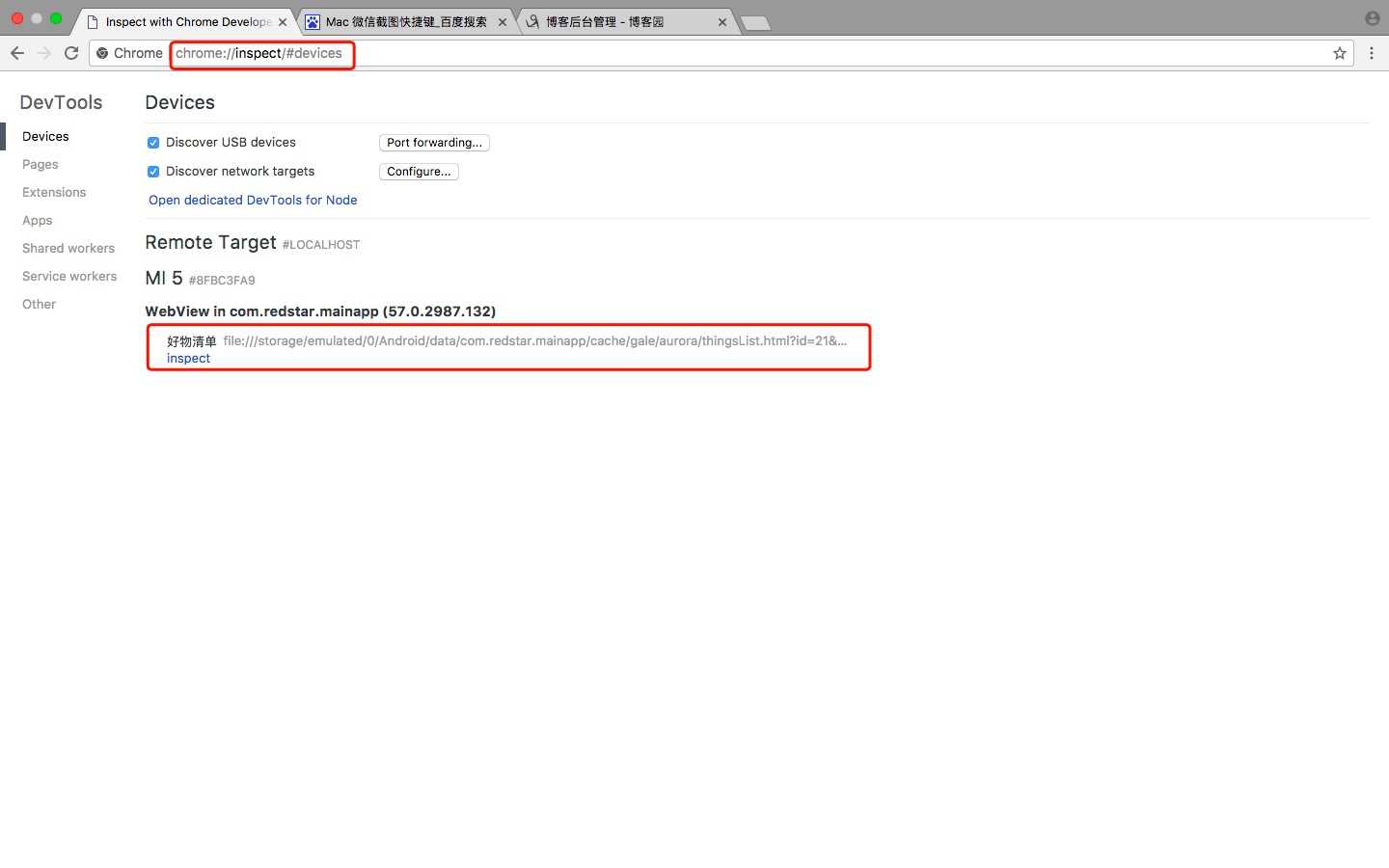
Task: Select Pages in the DevTools sidebar
Action: click(41, 164)
